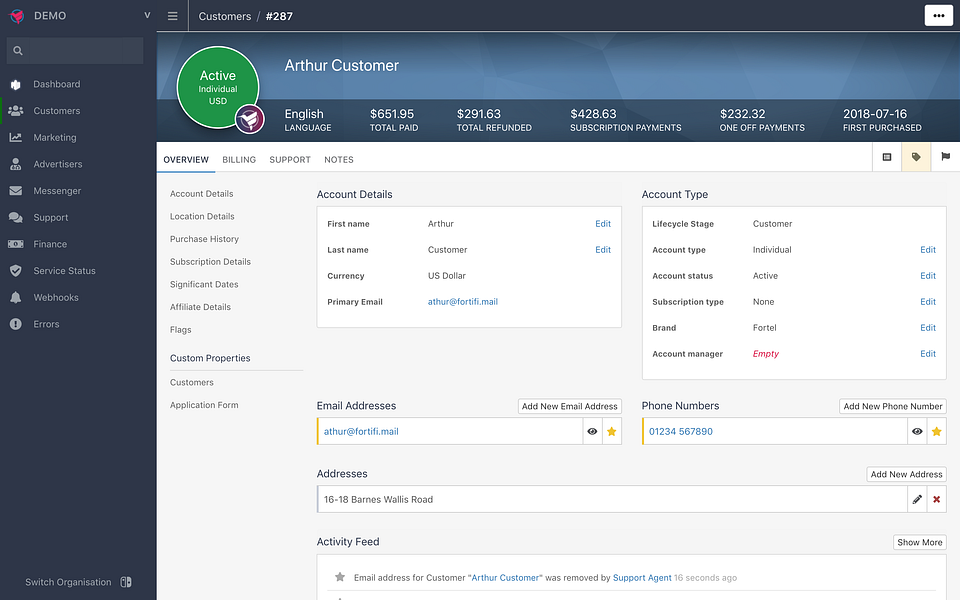
Task: Jump to Purchase History section
Action: point(204,239)
